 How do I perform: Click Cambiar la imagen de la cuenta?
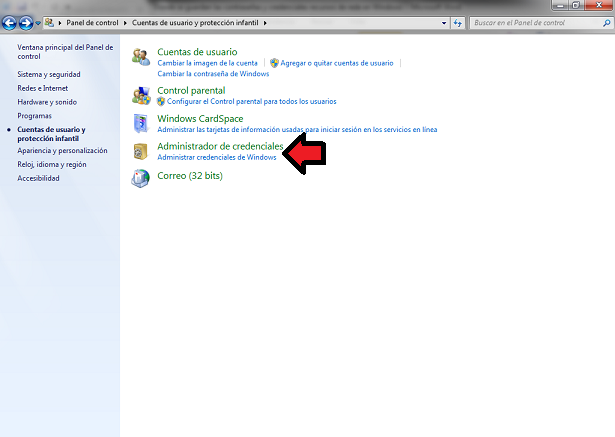point(207,63)
